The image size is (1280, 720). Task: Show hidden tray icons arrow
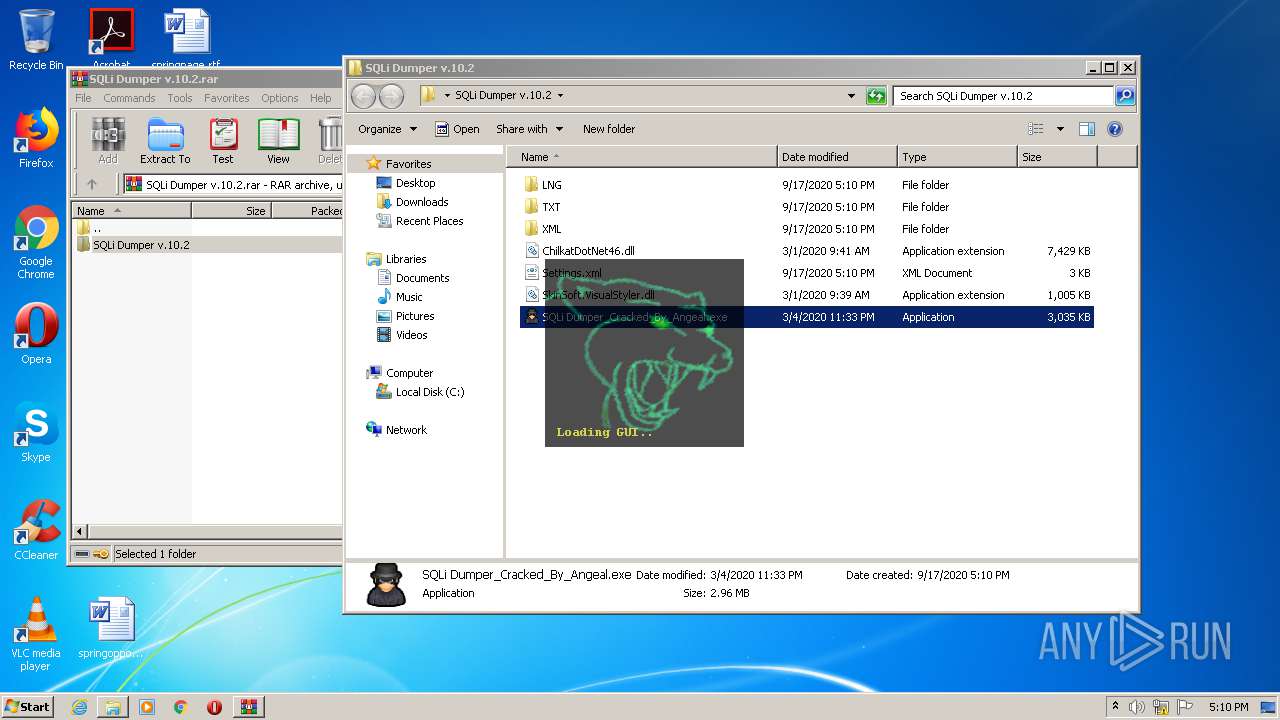click(x=1115, y=707)
